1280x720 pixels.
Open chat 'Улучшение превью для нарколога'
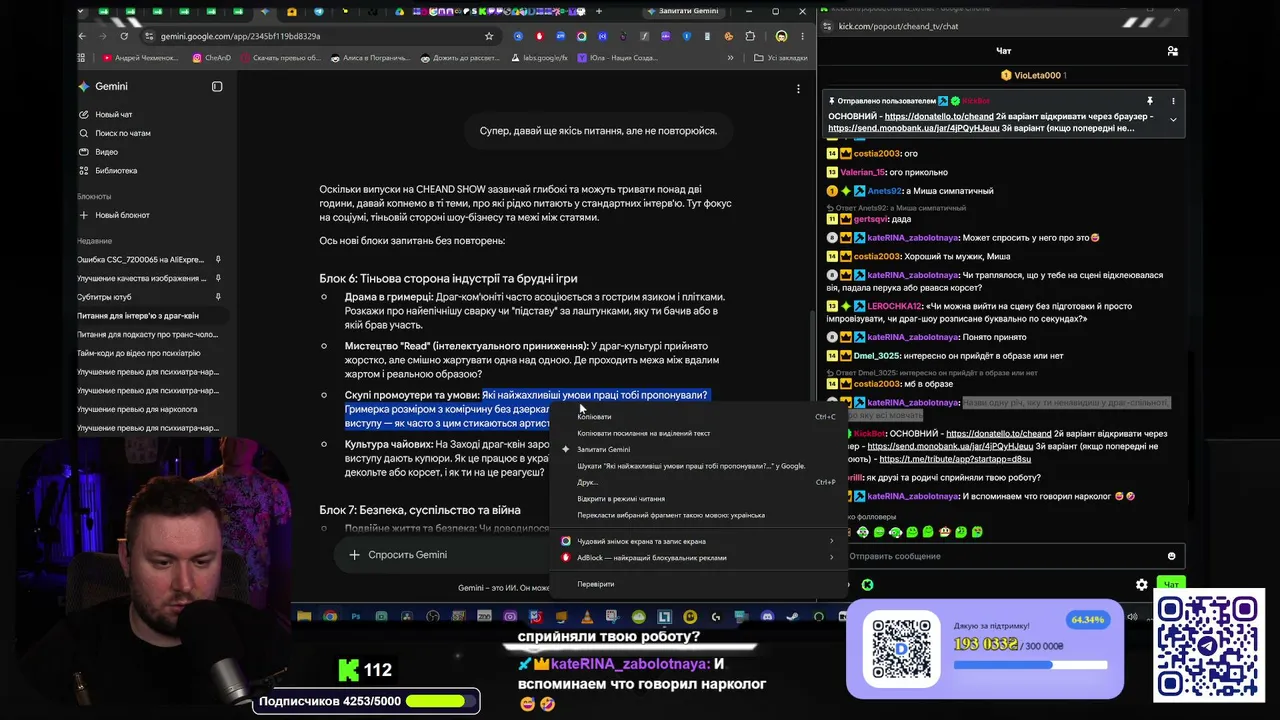click(137, 409)
